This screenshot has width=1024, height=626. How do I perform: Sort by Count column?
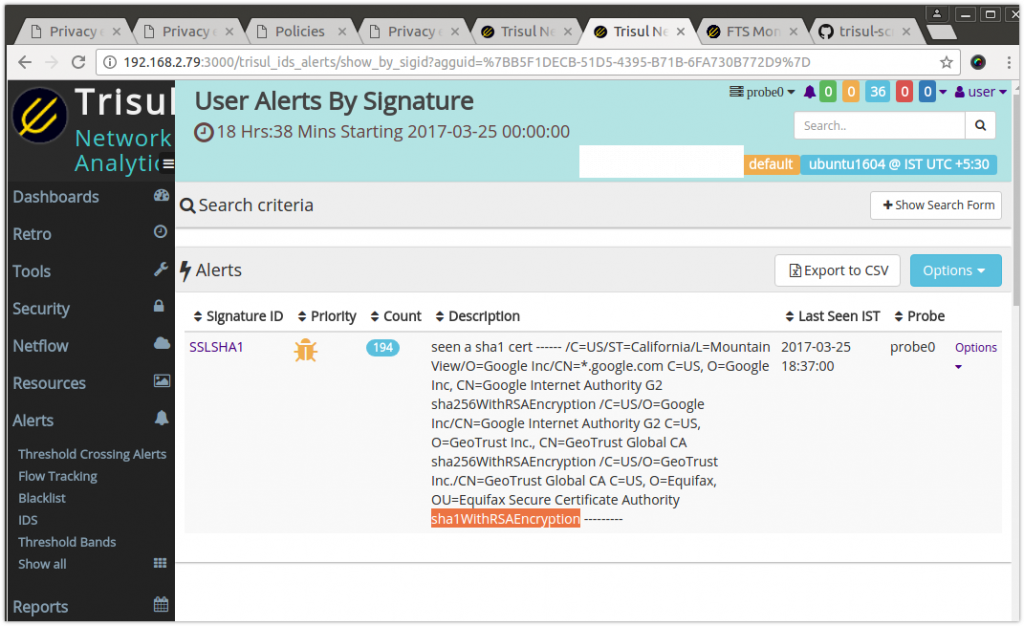(396, 316)
